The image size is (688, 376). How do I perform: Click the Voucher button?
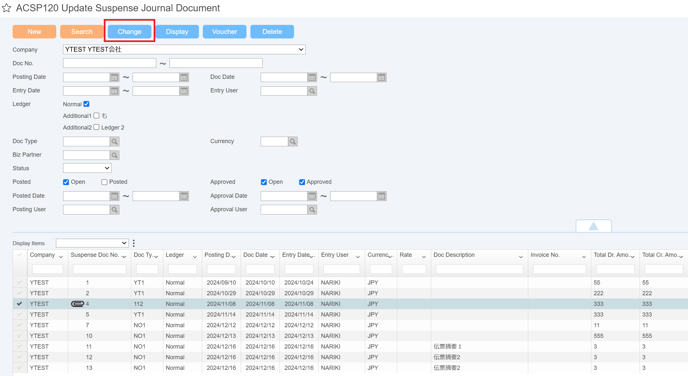(225, 32)
